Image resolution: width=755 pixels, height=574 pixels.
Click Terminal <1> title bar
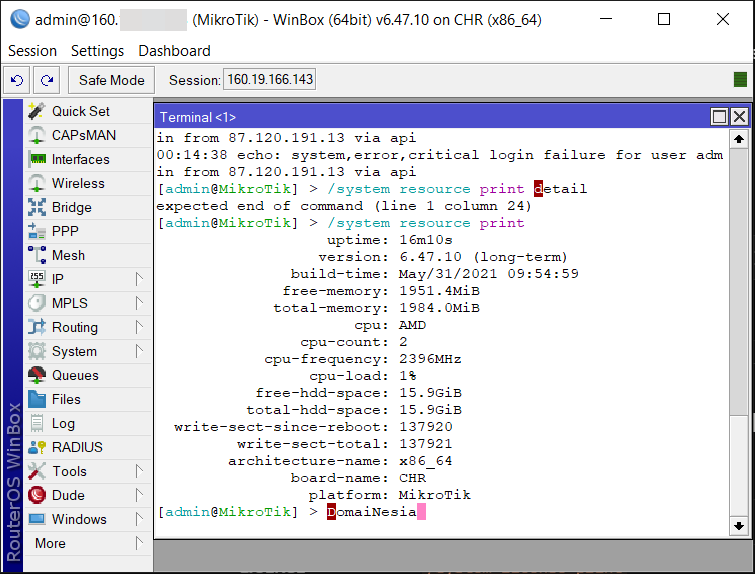coord(431,117)
